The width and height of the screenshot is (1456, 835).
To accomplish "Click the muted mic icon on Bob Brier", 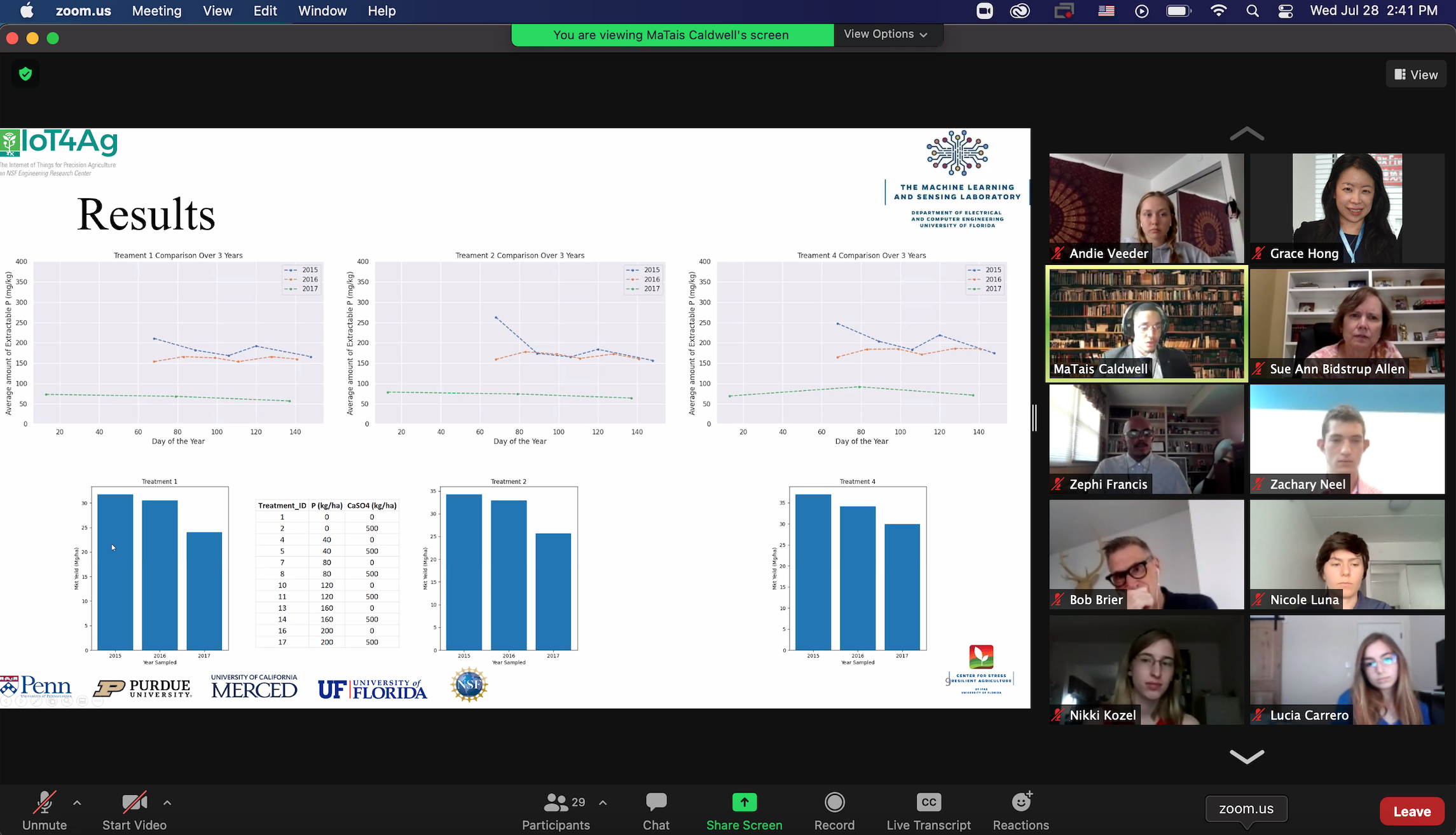I will [1057, 599].
